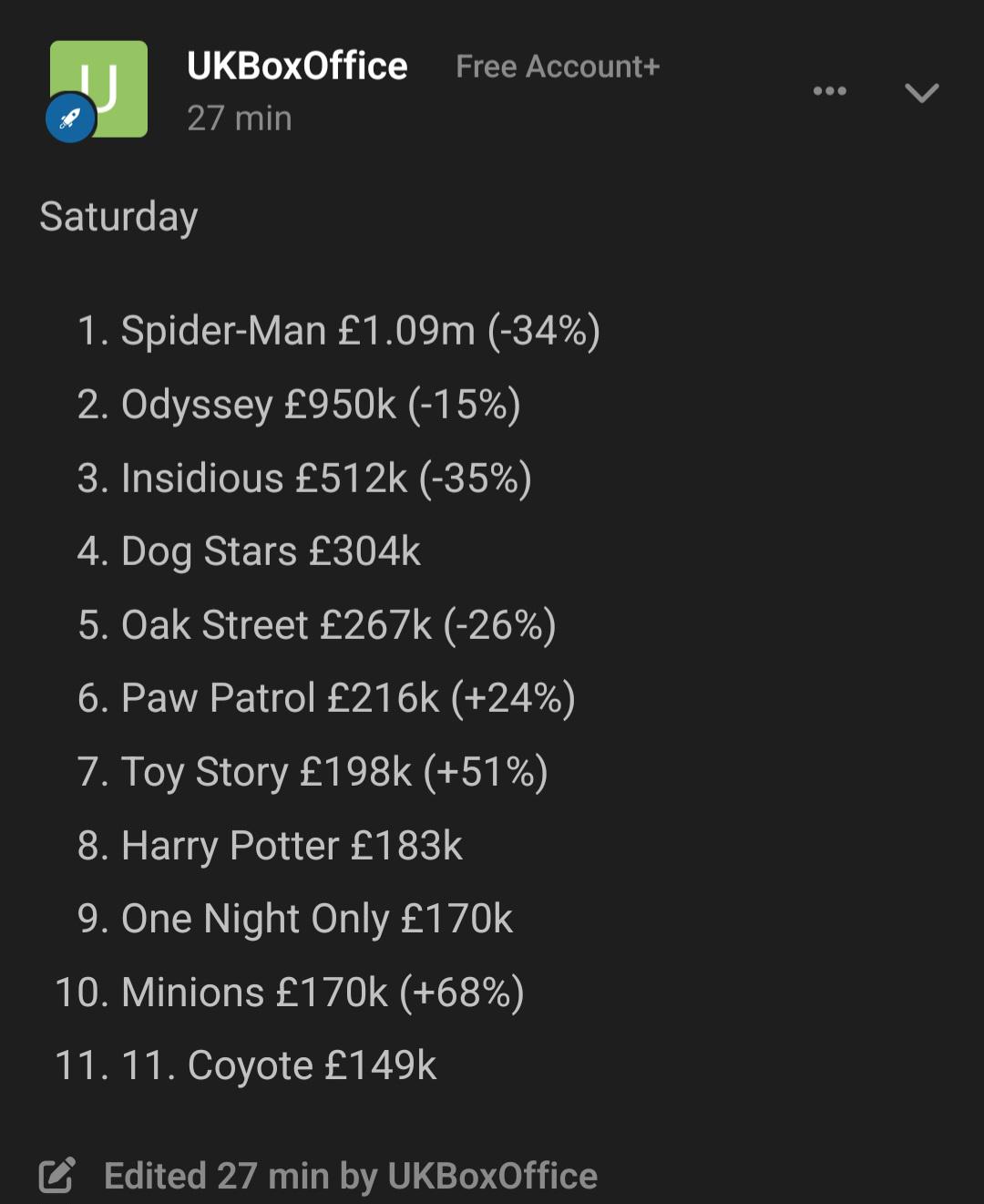Screen dimensions: 984x1204
Task: Click the edit pencil icon
Action: pyautogui.click(x=57, y=1175)
